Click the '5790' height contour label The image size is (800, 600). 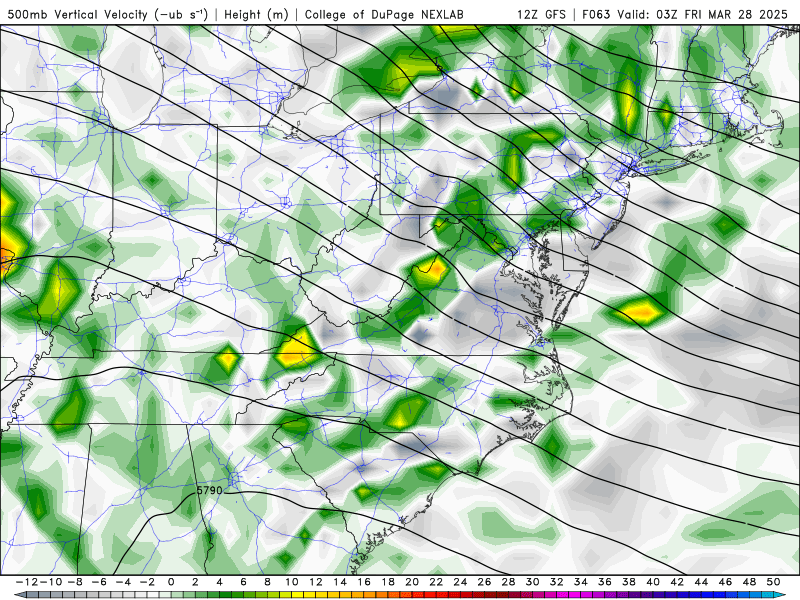[x=210, y=490]
